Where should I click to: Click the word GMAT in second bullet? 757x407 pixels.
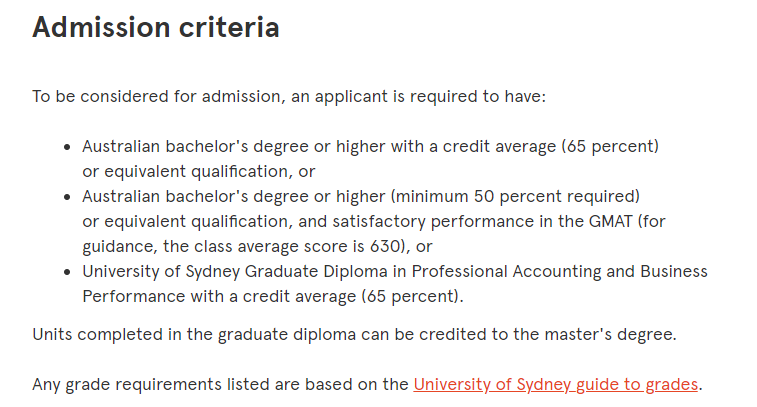[x=610, y=221]
